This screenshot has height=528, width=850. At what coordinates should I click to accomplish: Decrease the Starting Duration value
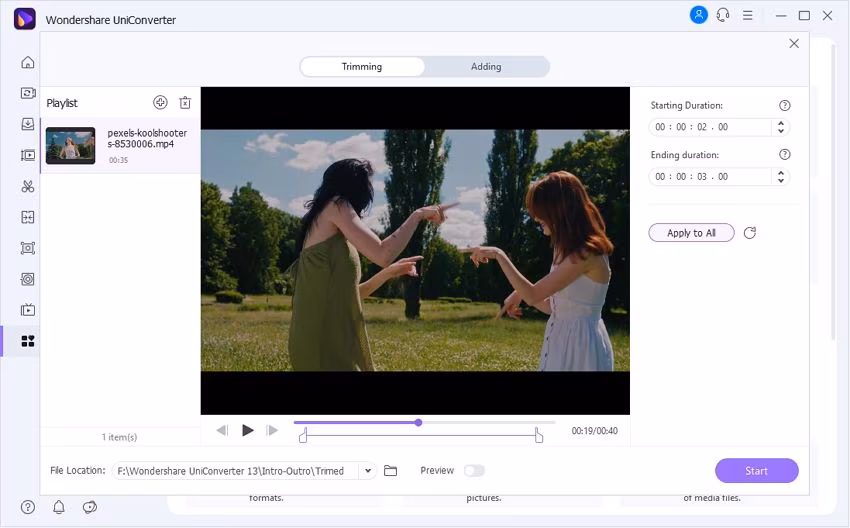point(781,131)
